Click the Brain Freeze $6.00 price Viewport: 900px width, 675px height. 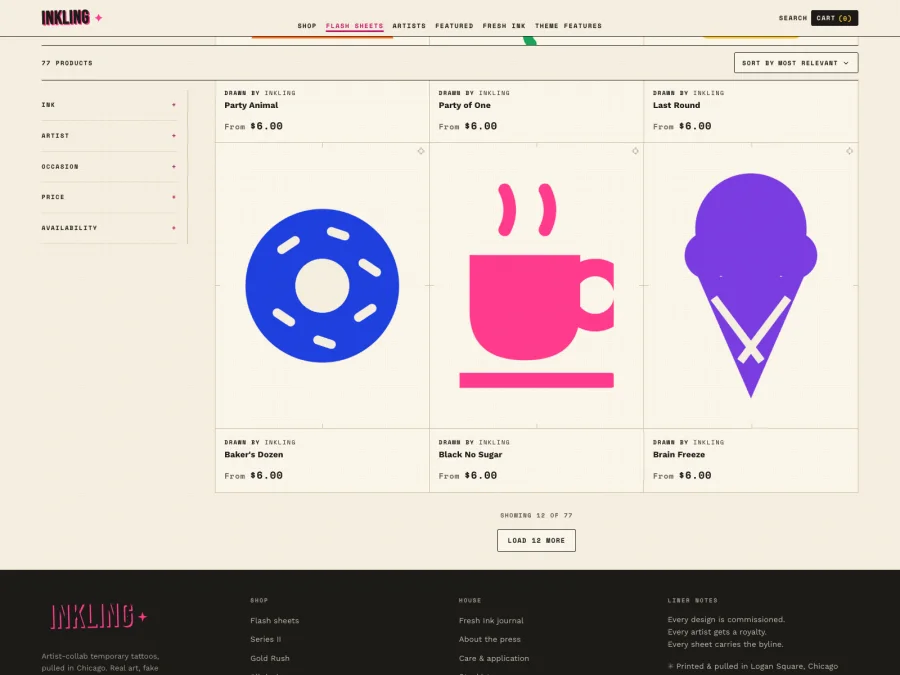pos(695,475)
